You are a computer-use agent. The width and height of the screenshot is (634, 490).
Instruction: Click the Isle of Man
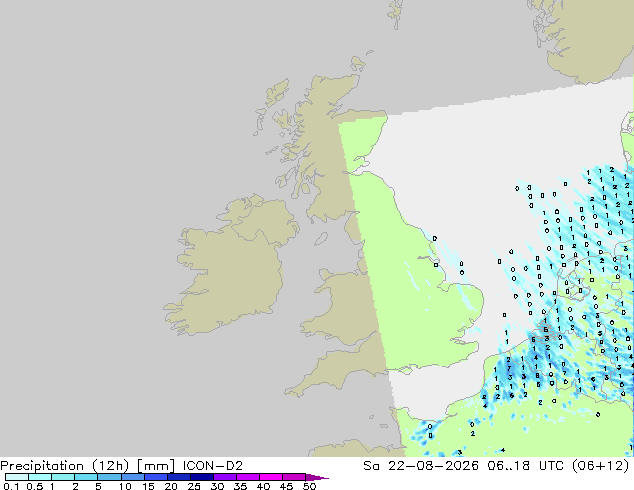tap(321, 239)
